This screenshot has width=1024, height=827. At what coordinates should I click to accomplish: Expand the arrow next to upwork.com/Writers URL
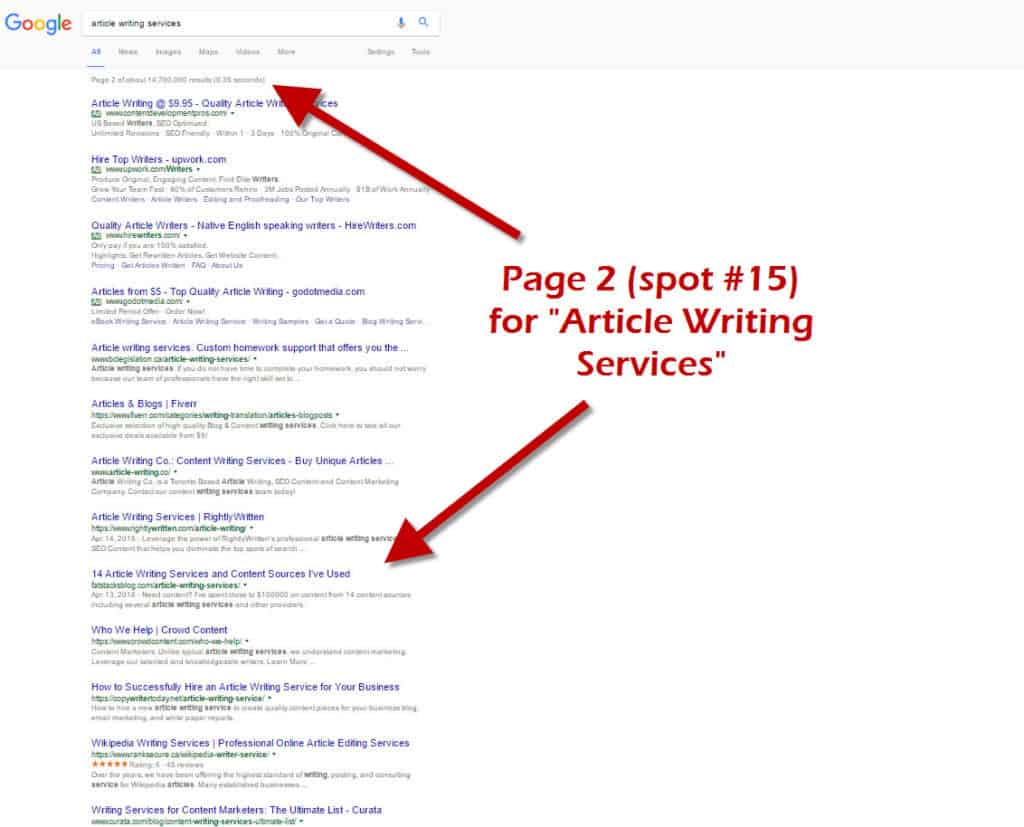coord(199,170)
